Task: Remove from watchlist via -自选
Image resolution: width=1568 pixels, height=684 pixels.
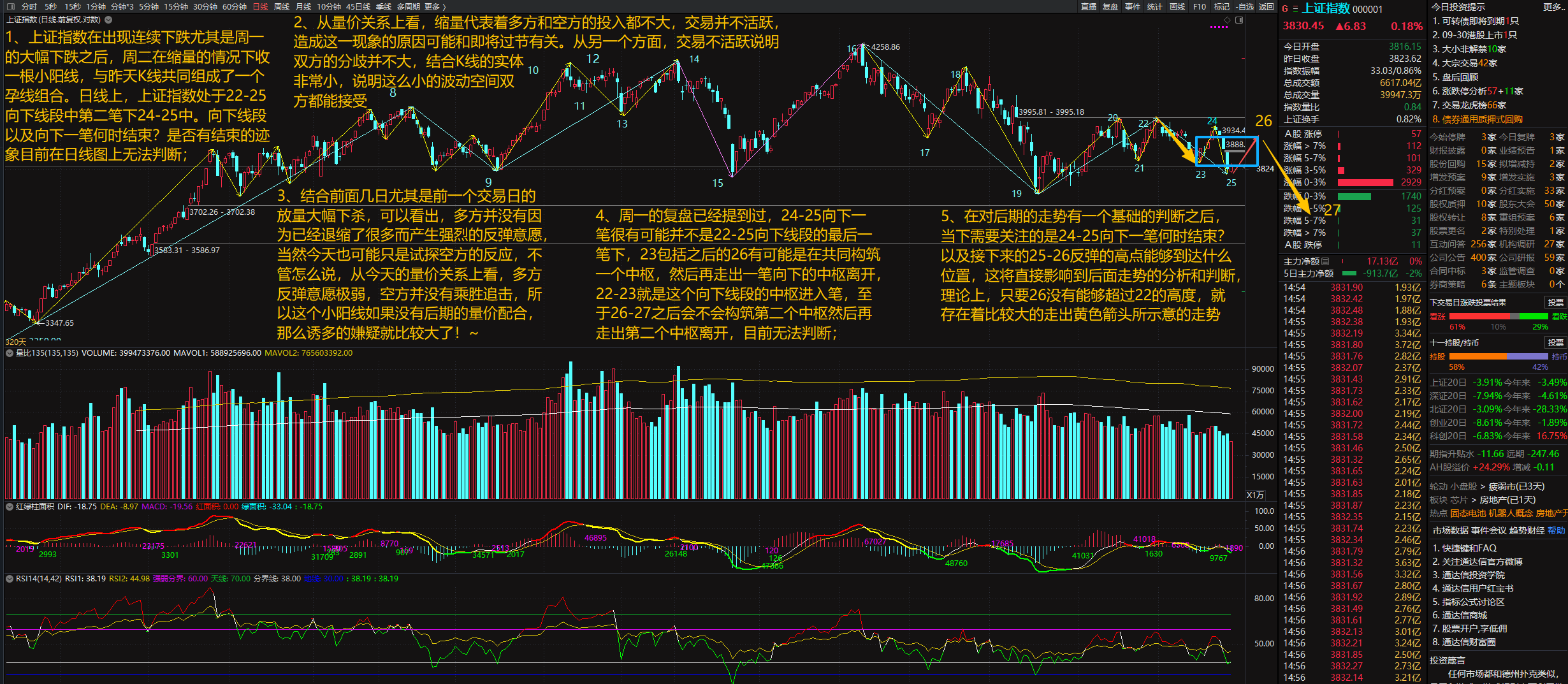Action: click(1245, 6)
